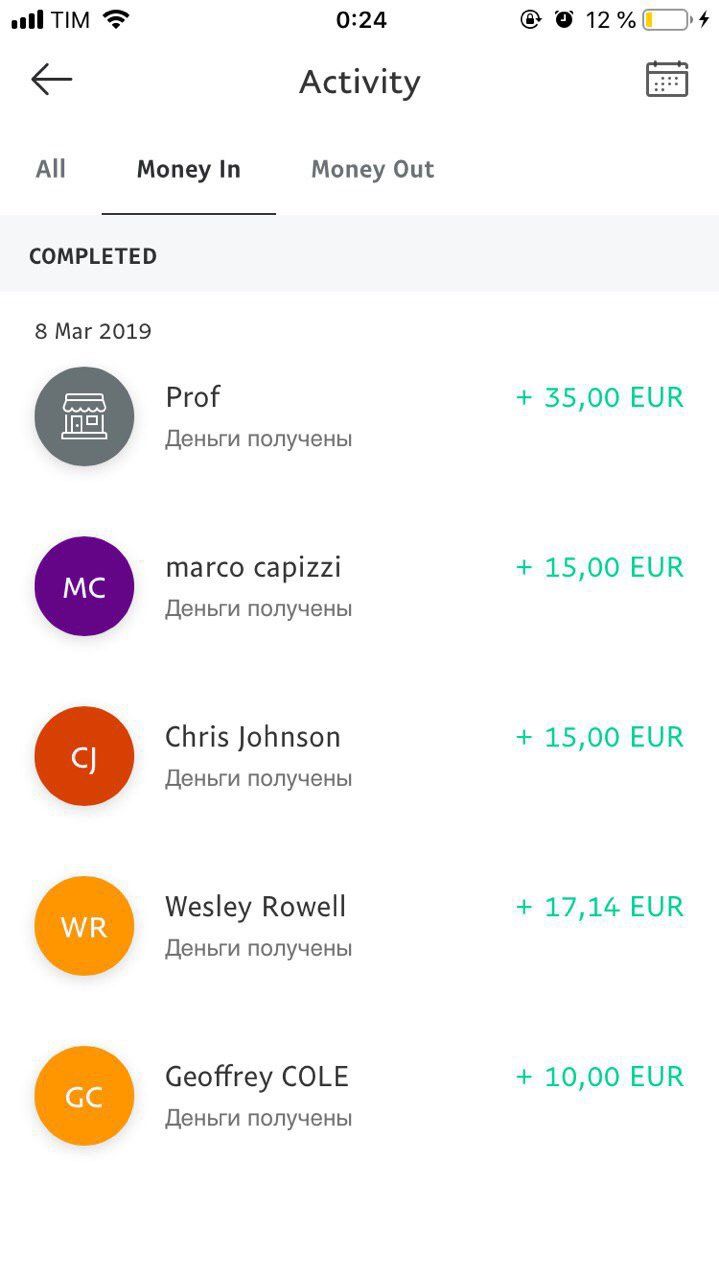Tap the red CJ avatar
The width and height of the screenshot is (719, 1280).
[84, 756]
